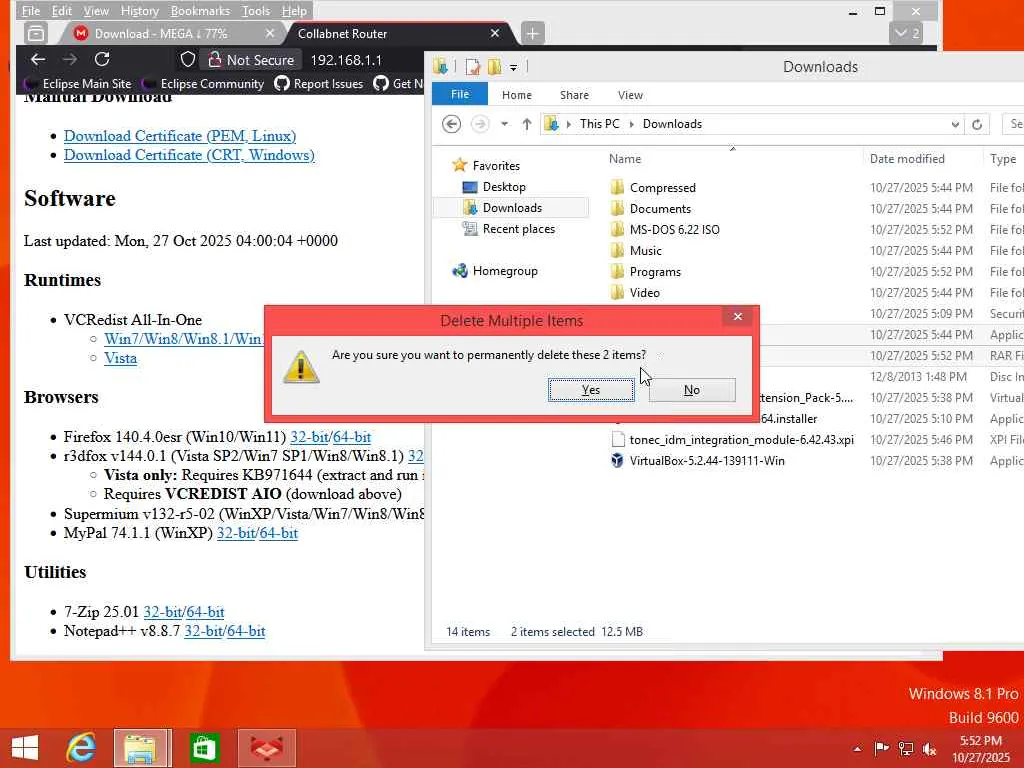Screen dimensions: 1024x768
Task: Open the Windows Start button
Action: click(x=25, y=748)
